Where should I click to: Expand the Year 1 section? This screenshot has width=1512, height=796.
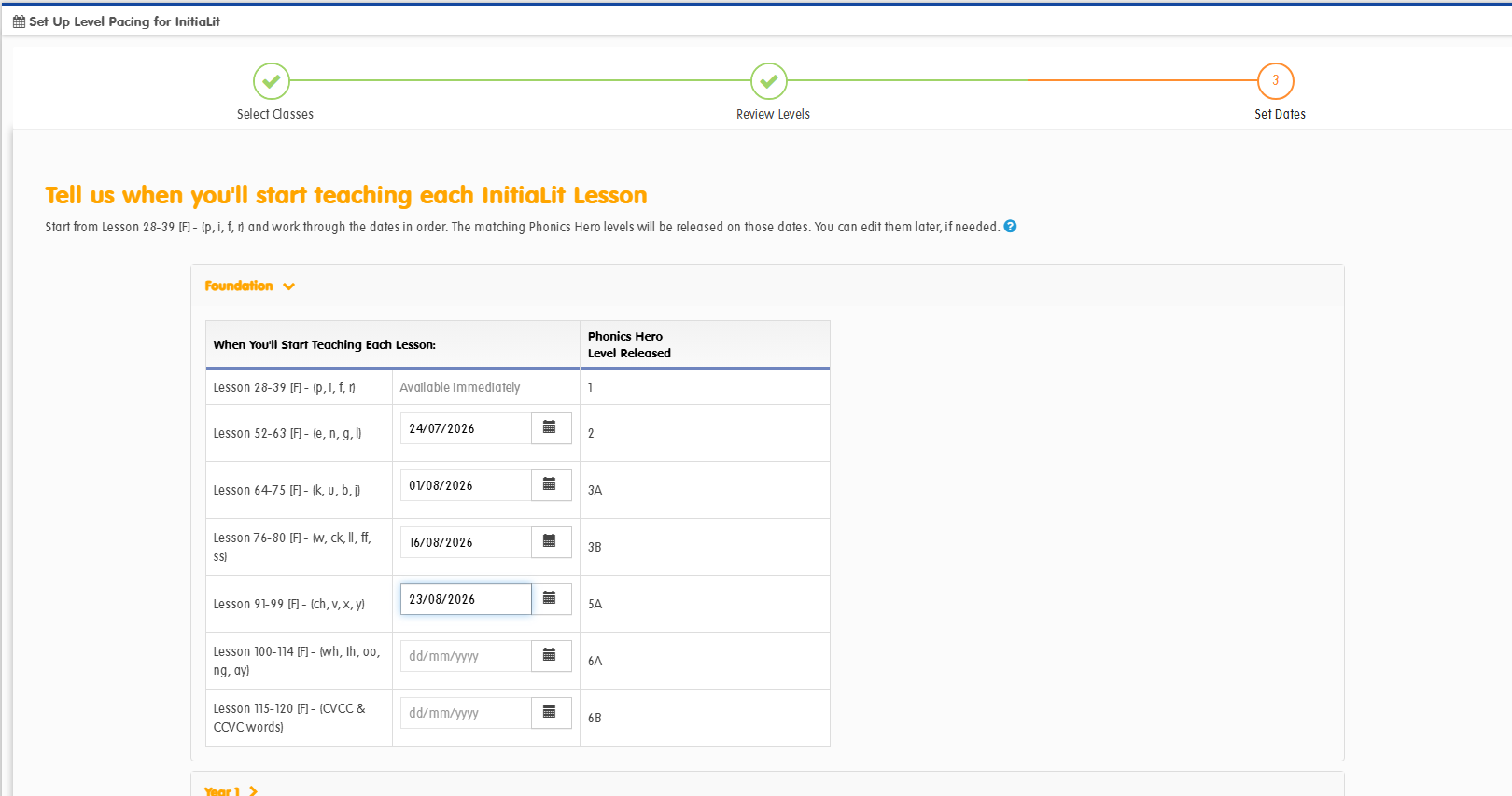pyautogui.click(x=231, y=790)
